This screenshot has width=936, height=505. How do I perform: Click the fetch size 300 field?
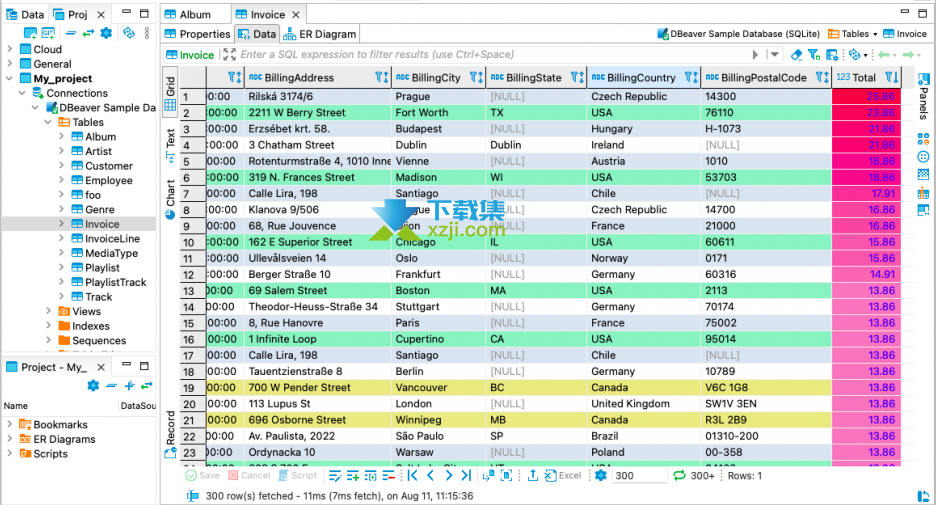point(639,476)
